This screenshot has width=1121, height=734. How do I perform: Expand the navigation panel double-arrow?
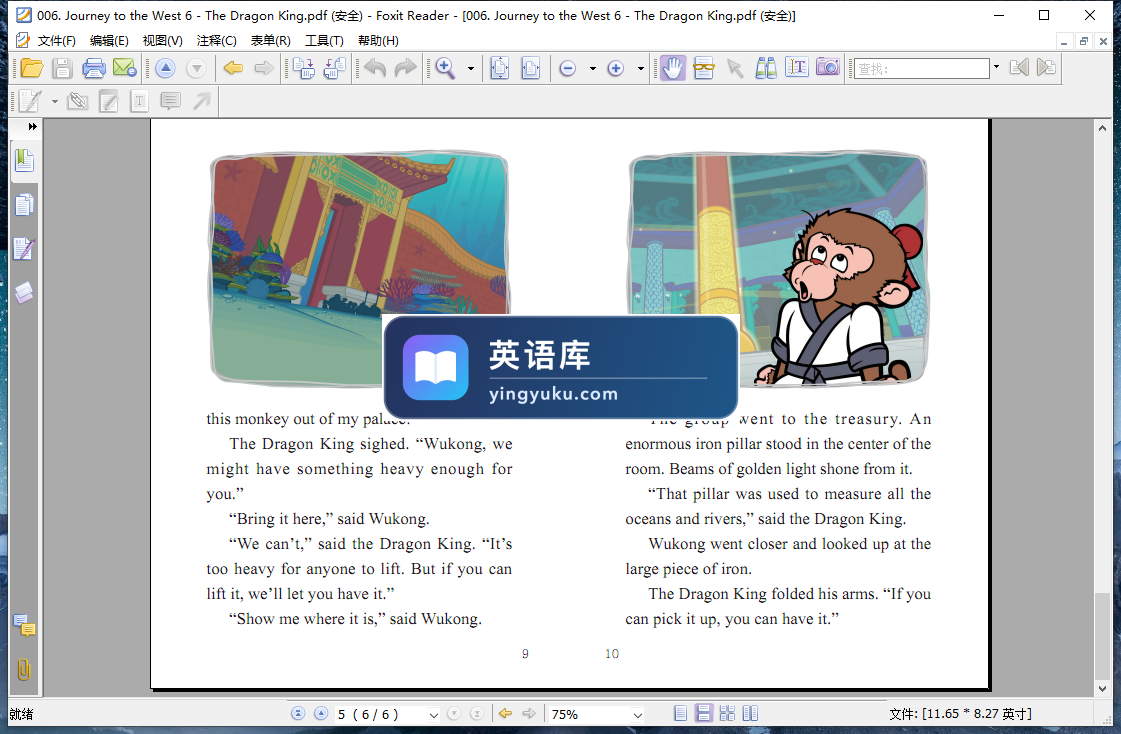[x=32, y=127]
